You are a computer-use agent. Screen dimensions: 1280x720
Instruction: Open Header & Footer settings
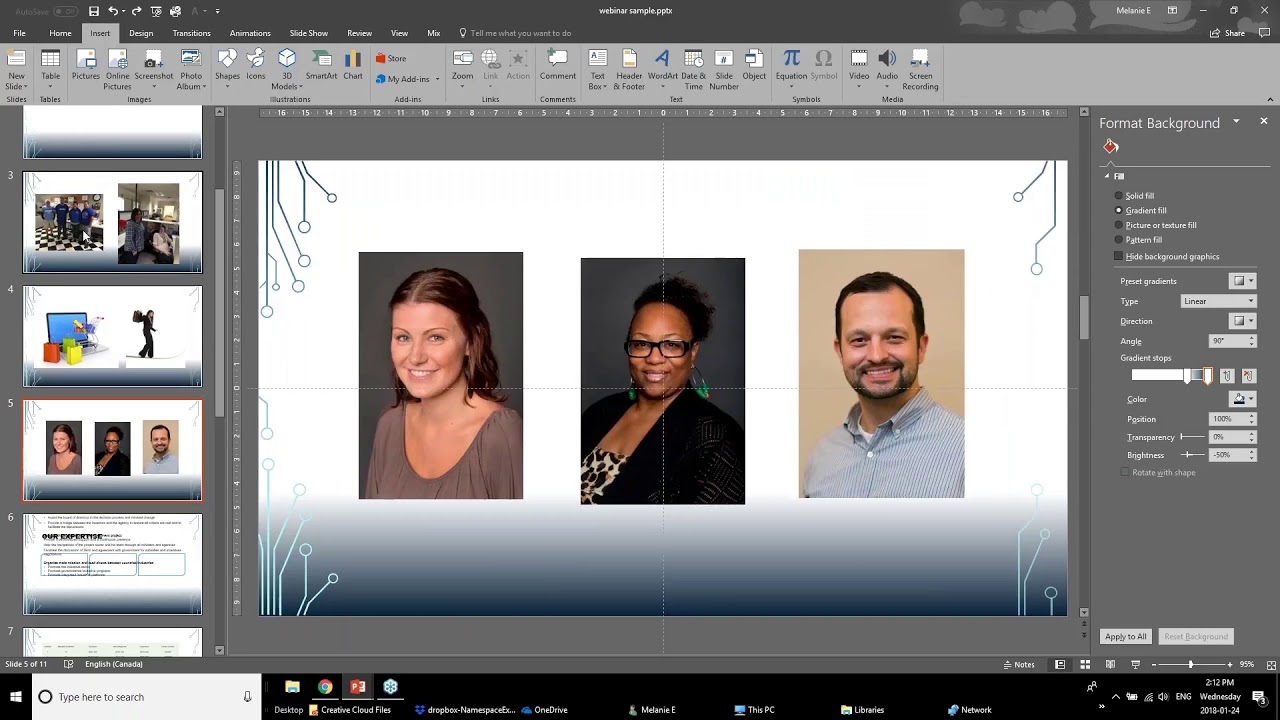629,69
